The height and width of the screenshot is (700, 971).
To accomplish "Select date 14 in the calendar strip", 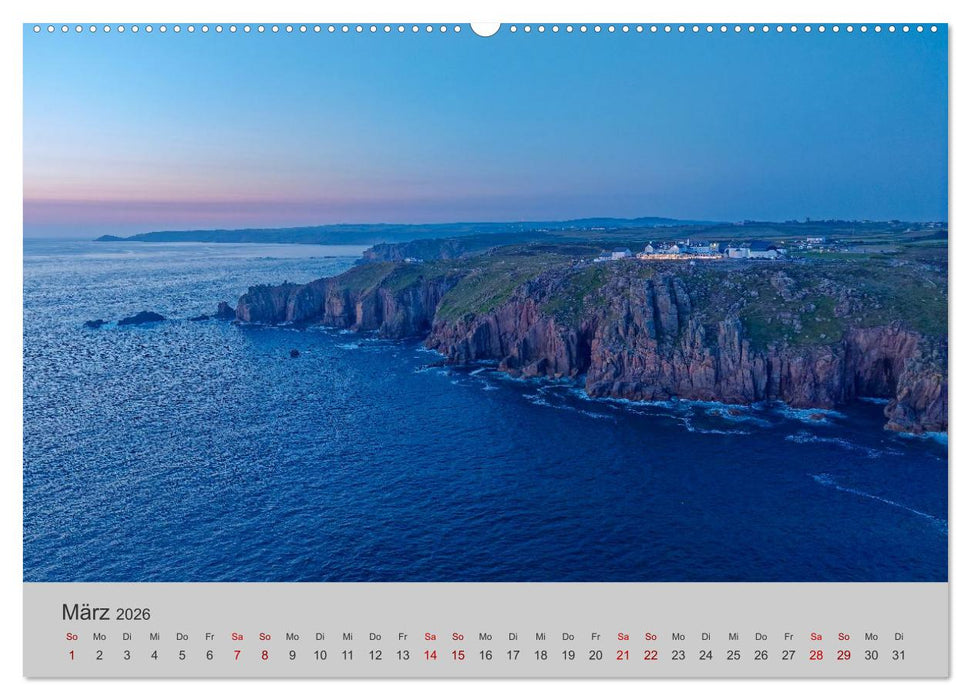I will [431, 655].
